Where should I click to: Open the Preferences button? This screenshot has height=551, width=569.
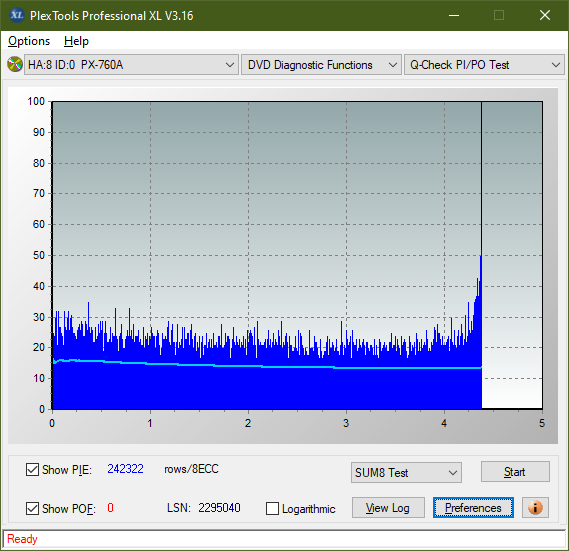coord(473,507)
